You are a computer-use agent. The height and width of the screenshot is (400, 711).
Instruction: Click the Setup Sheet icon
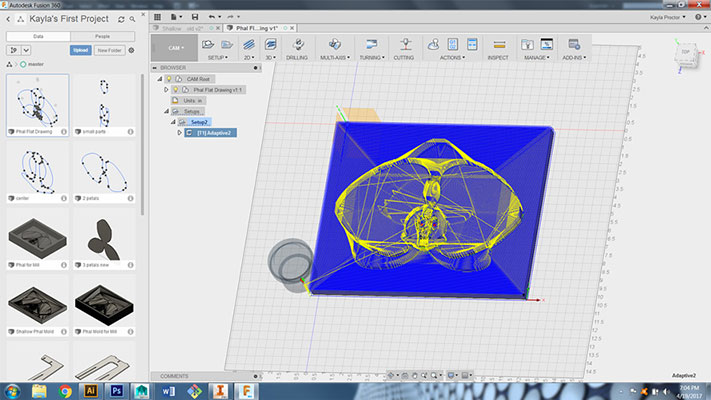tap(472, 44)
